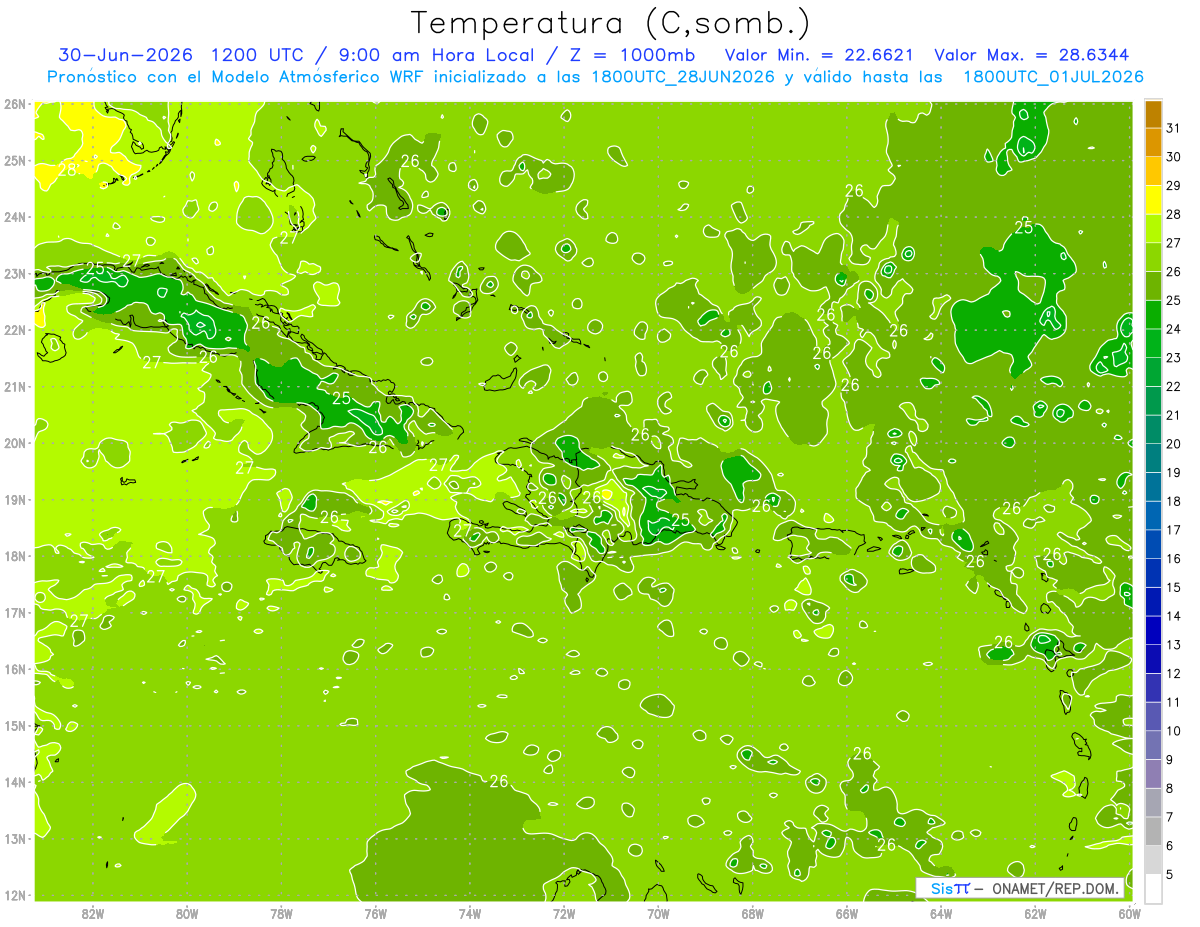
Task: Click the longitude axis label 80W
Action: tap(187, 913)
